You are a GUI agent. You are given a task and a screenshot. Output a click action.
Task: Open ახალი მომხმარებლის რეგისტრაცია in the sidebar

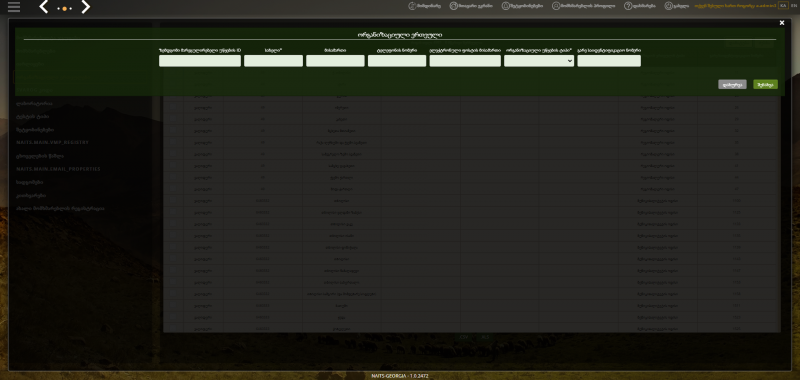pyautogui.click(x=60, y=209)
